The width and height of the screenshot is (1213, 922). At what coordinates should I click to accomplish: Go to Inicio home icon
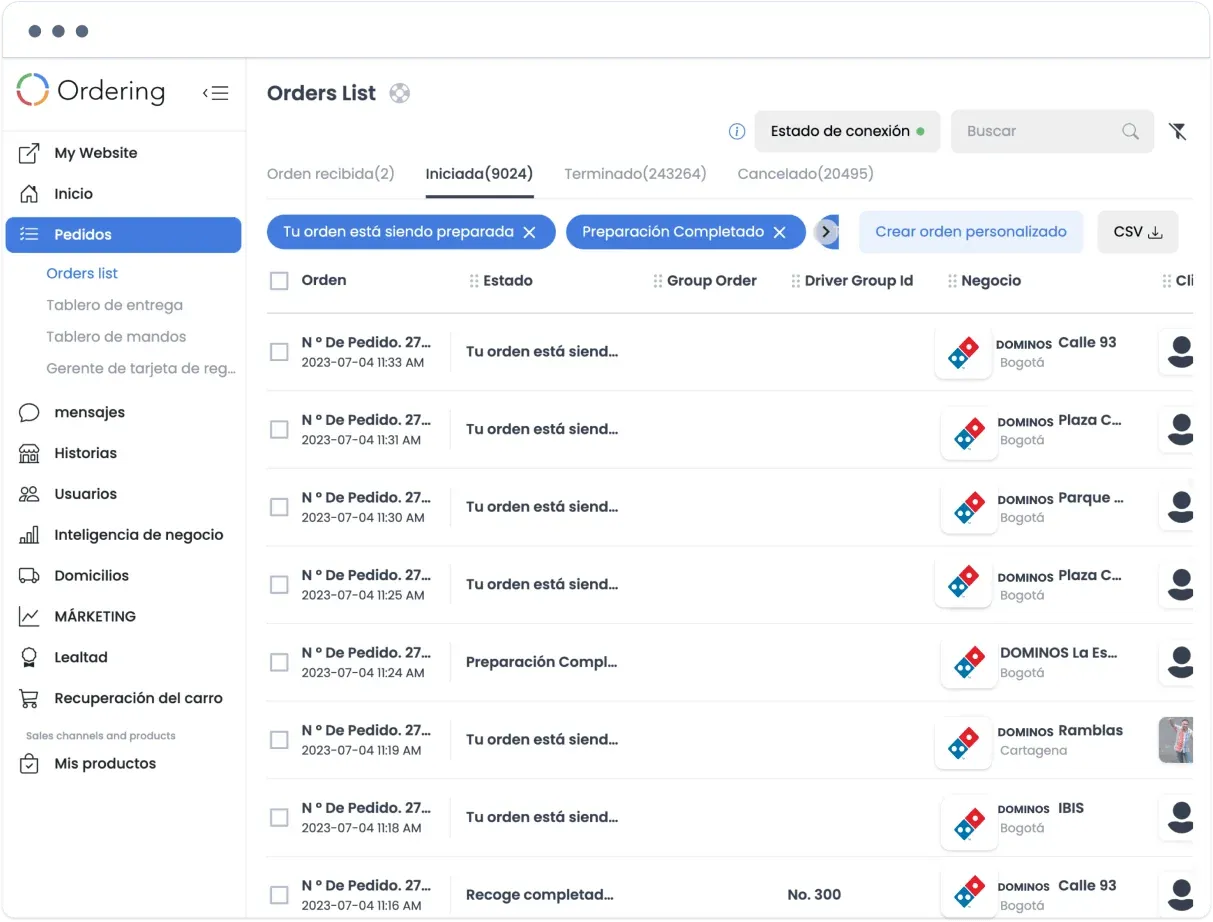(29, 194)
